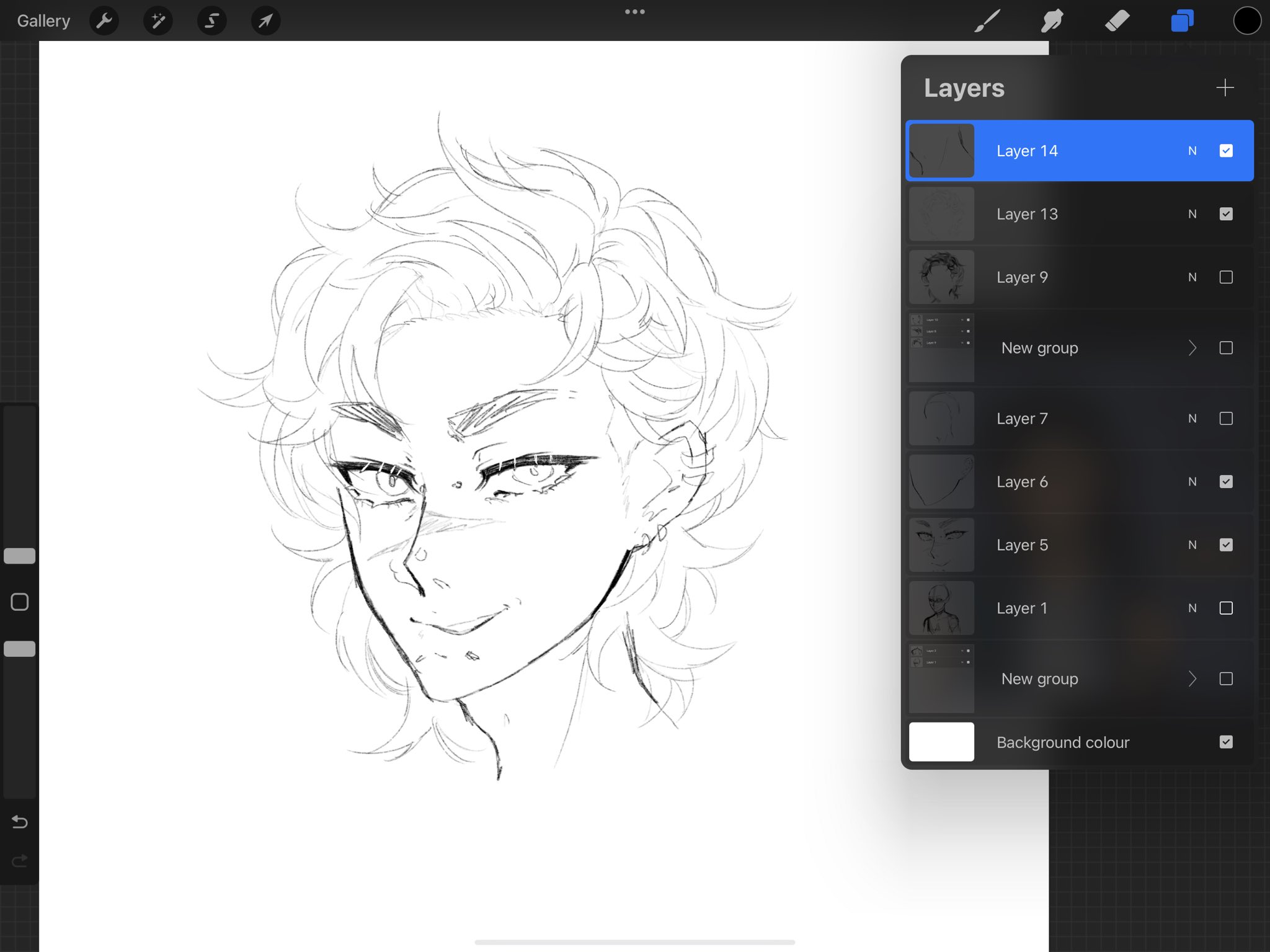
Task: Return to Gallery
Action: (x=43, y=21)
